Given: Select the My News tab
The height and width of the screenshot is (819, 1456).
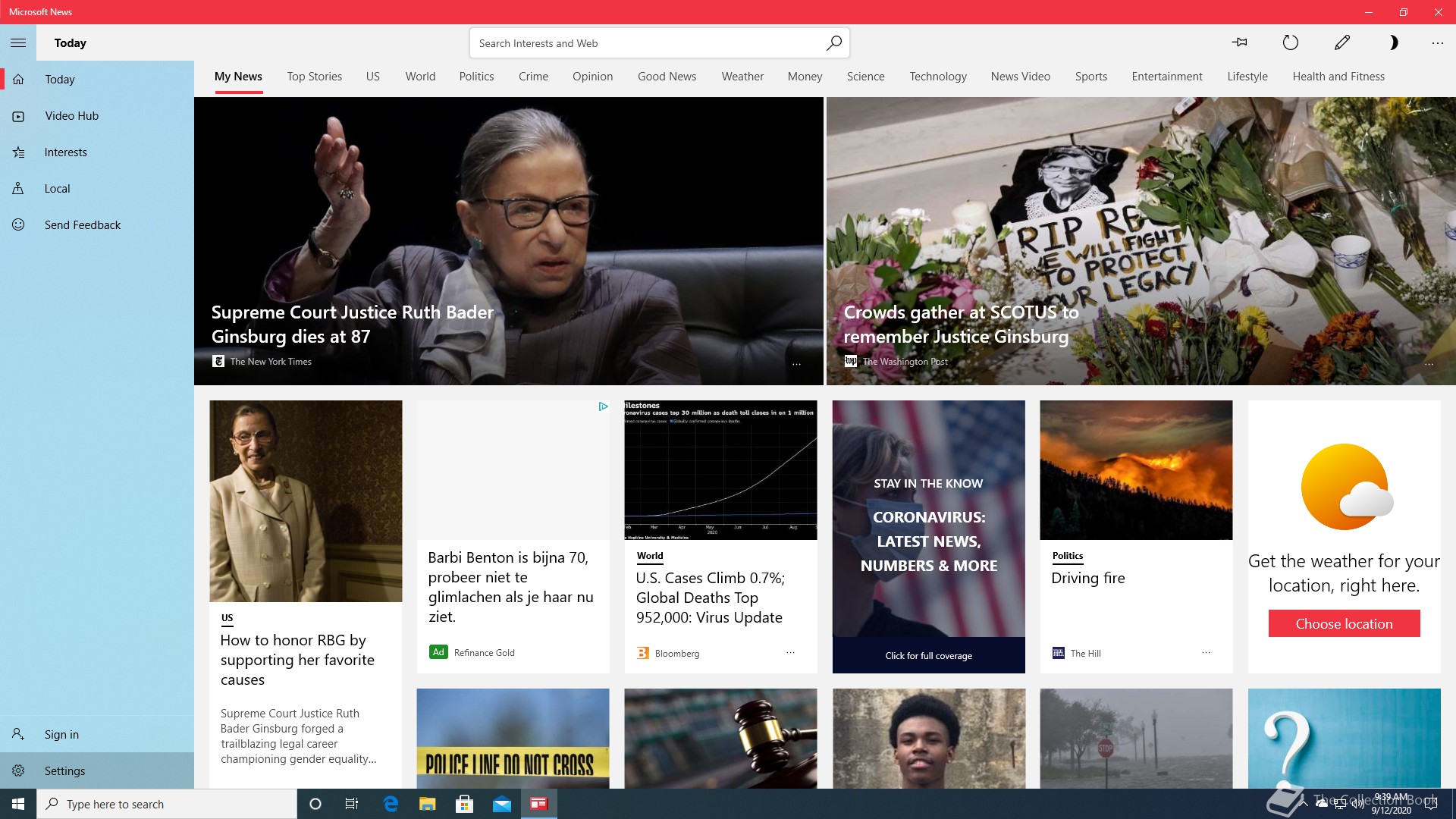Looking at the screenshot, I should click(x=238, y=77).
